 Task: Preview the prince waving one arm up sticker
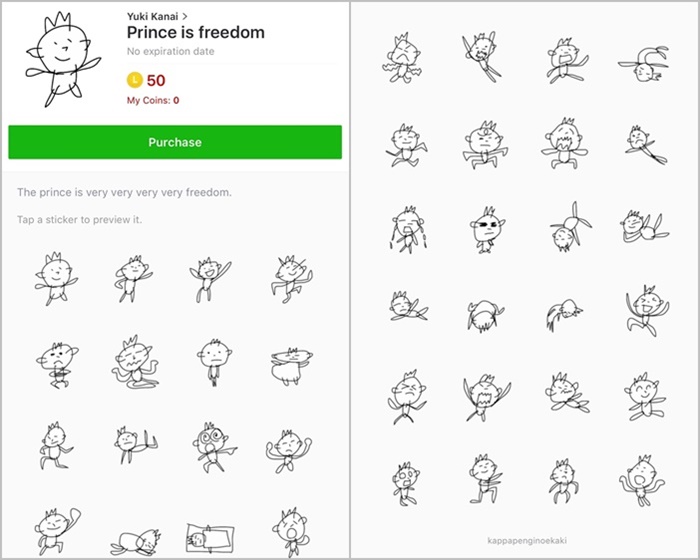(56, 531)
